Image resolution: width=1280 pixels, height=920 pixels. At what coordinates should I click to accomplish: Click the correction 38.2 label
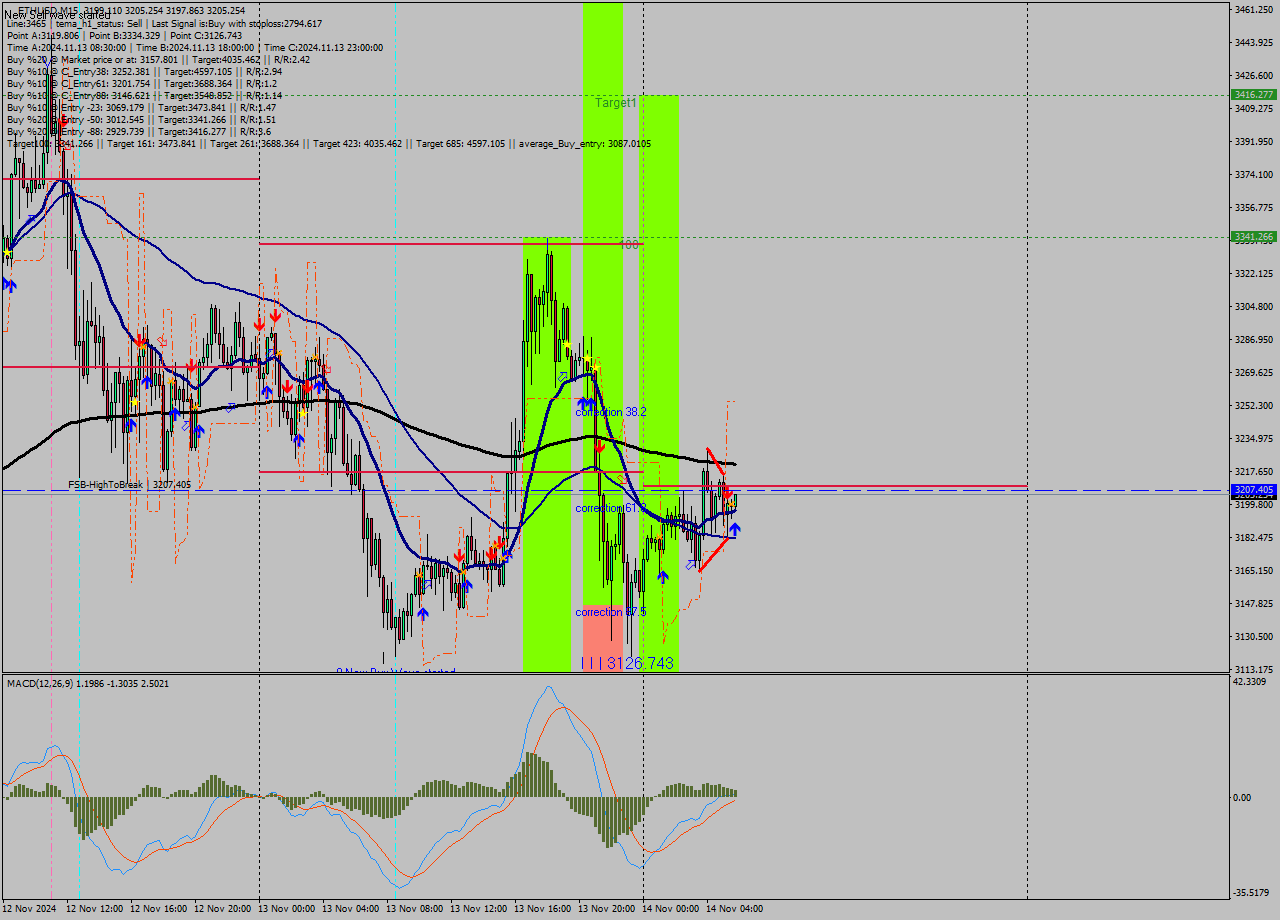click(611, 412)
